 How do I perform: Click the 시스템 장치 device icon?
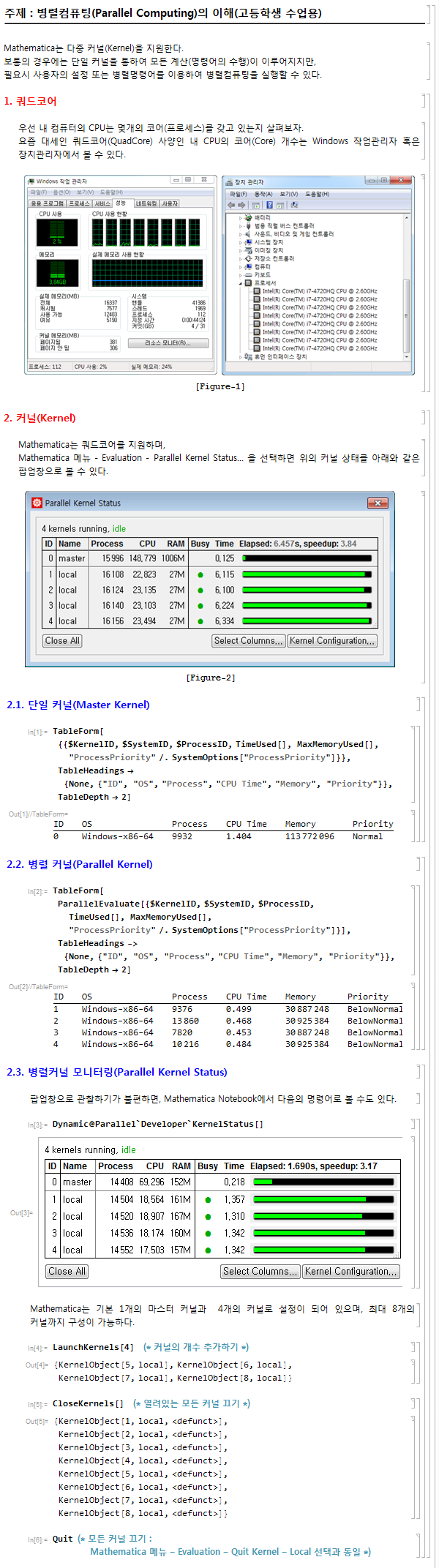(248, 242)
